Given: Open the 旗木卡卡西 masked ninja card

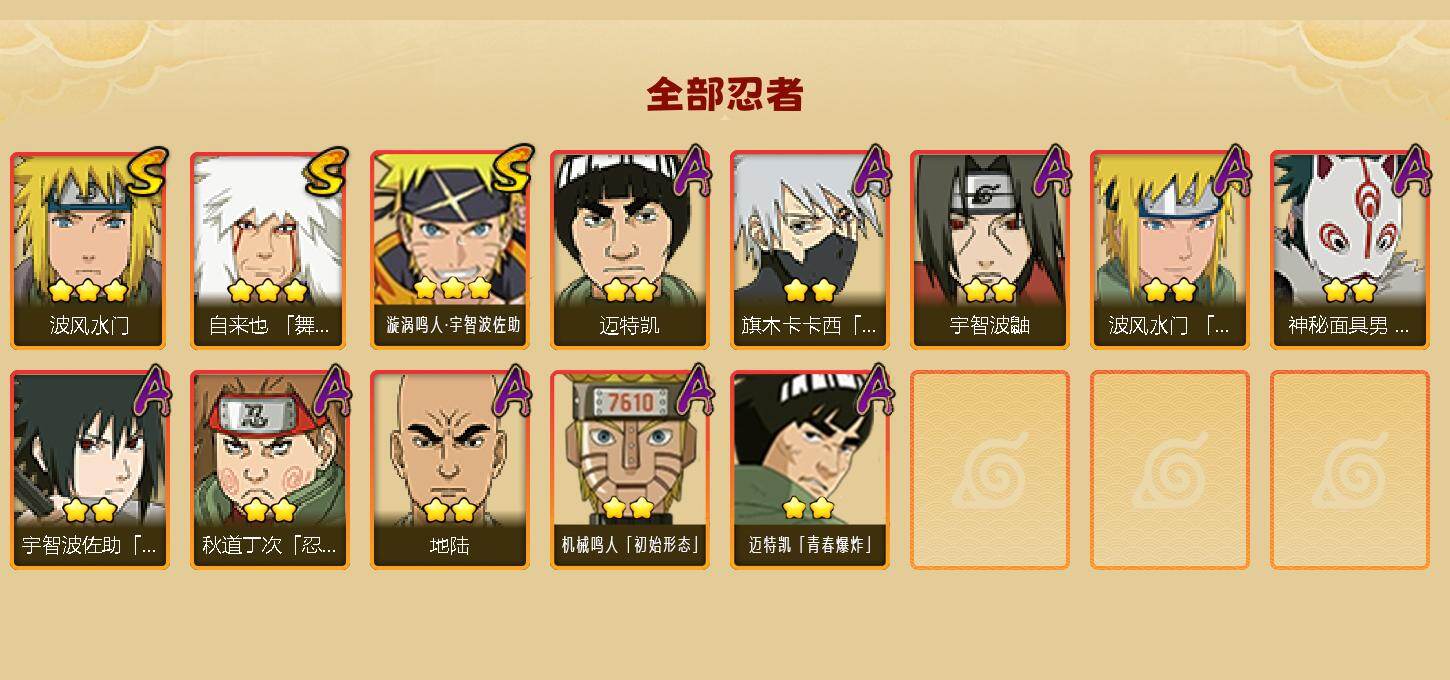Looking at the screenshot, I should [x=810, y=250].
